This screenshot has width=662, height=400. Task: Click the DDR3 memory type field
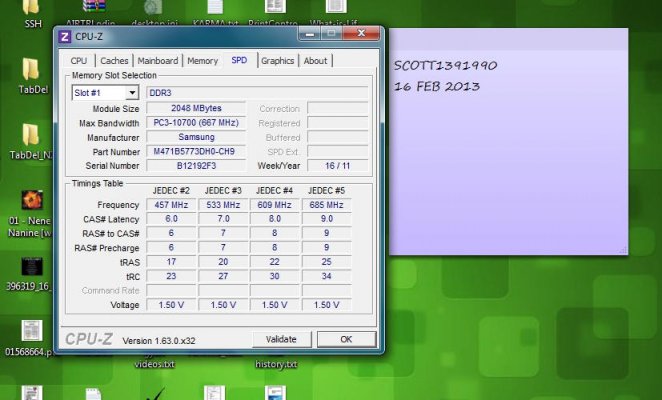pos(257,93)
